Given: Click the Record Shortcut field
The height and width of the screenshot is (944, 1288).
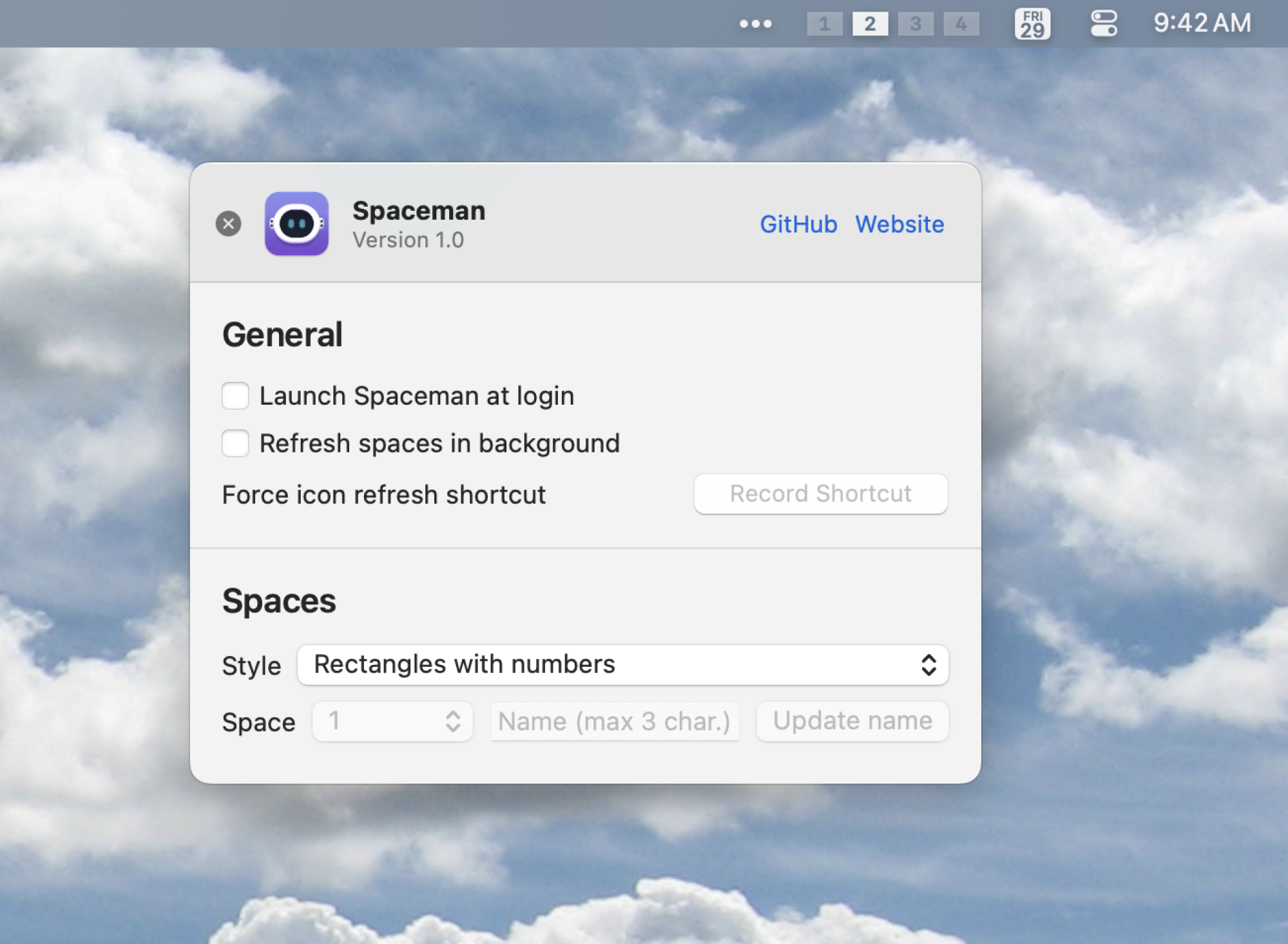Looking at the screenshot, I should pyautogui.click(x=820, y=494).
